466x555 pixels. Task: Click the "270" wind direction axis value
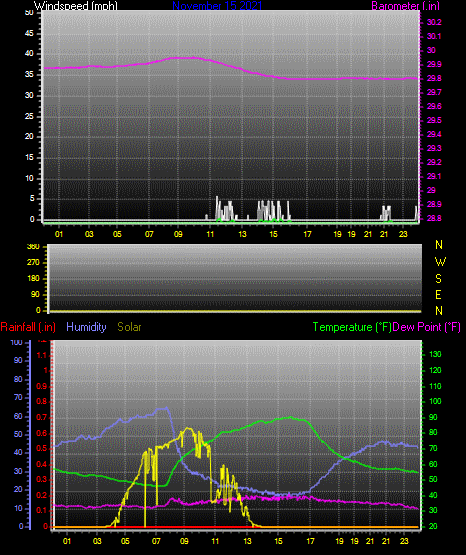click(33, 263)
